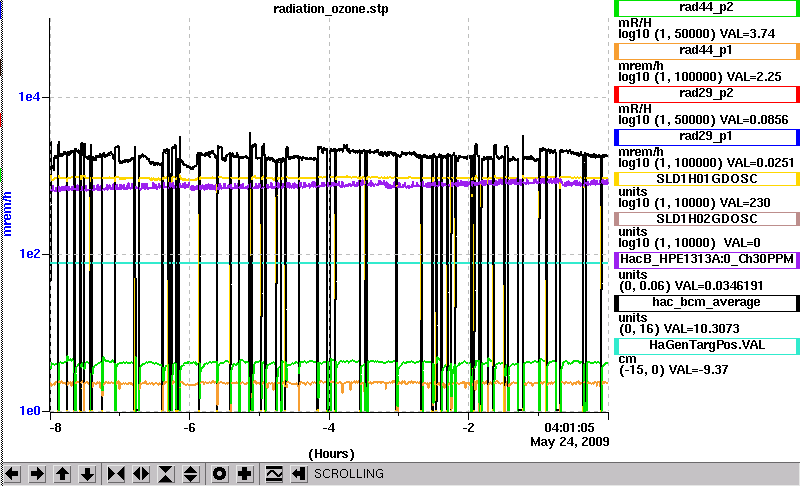Click the return-to-scrolling arrow icon

[x=299, y=474]
